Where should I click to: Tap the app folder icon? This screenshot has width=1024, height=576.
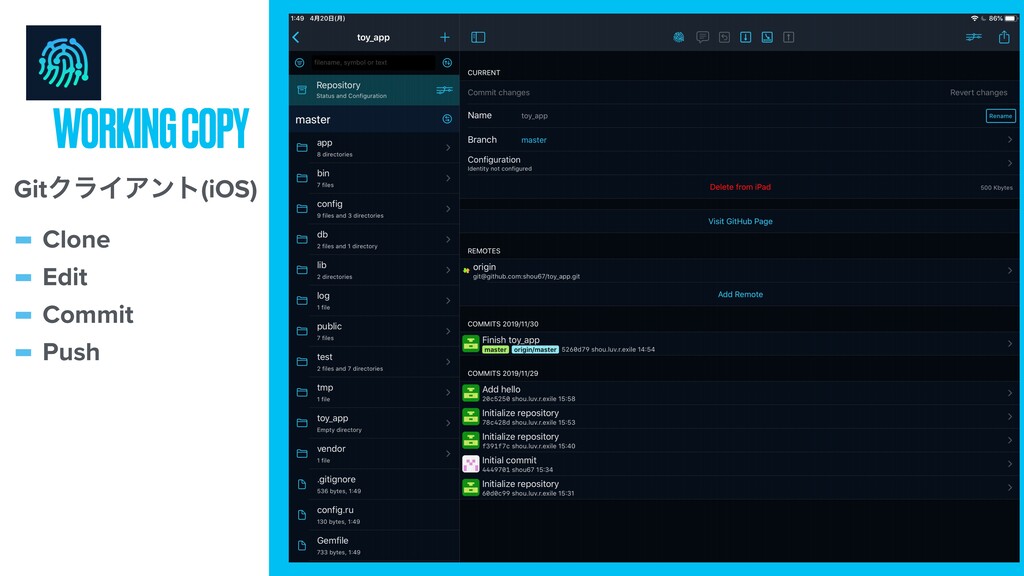point(302,148)
